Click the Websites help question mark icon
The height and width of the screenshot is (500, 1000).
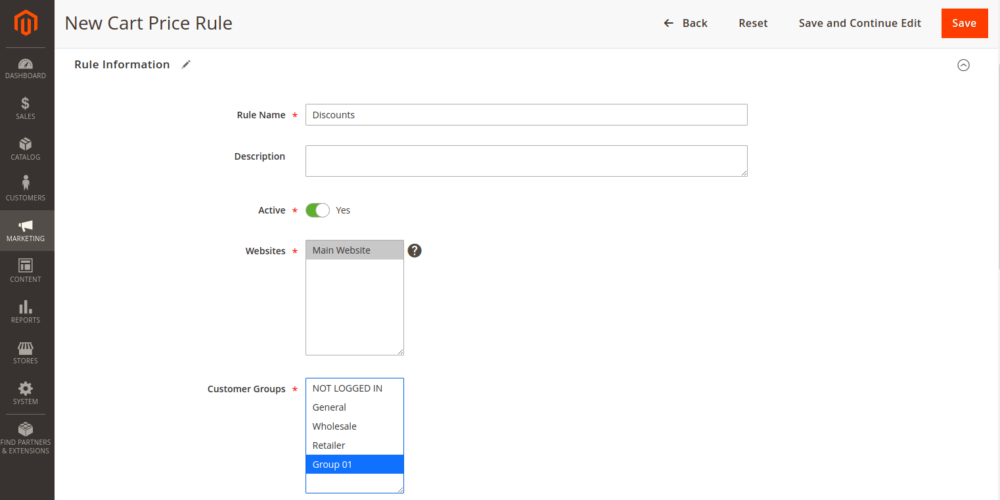(414, 250)
